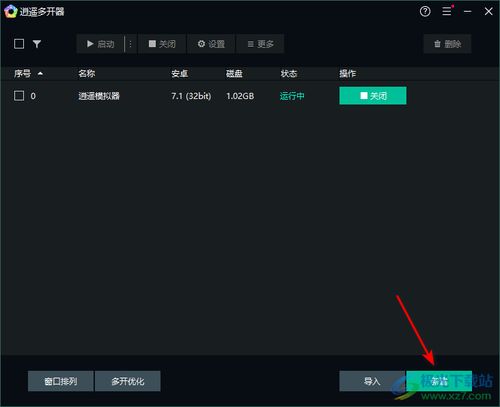The height and width of the screenshot is (407, 500).
Task: Toggle the select-all checkbox in toolbar
Action: point(19,44)
